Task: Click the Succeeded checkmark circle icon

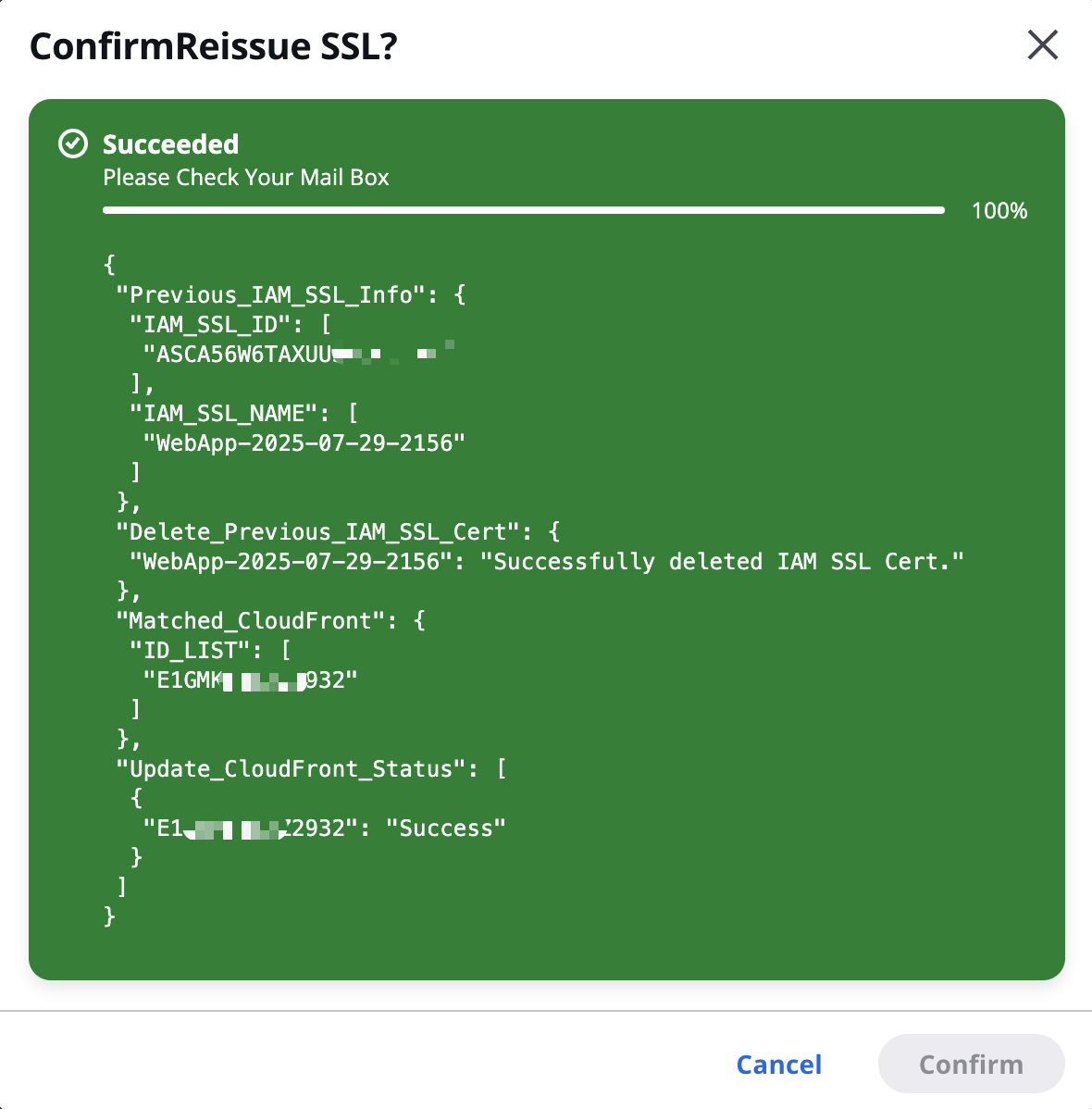Action: (x=73, y=143)
